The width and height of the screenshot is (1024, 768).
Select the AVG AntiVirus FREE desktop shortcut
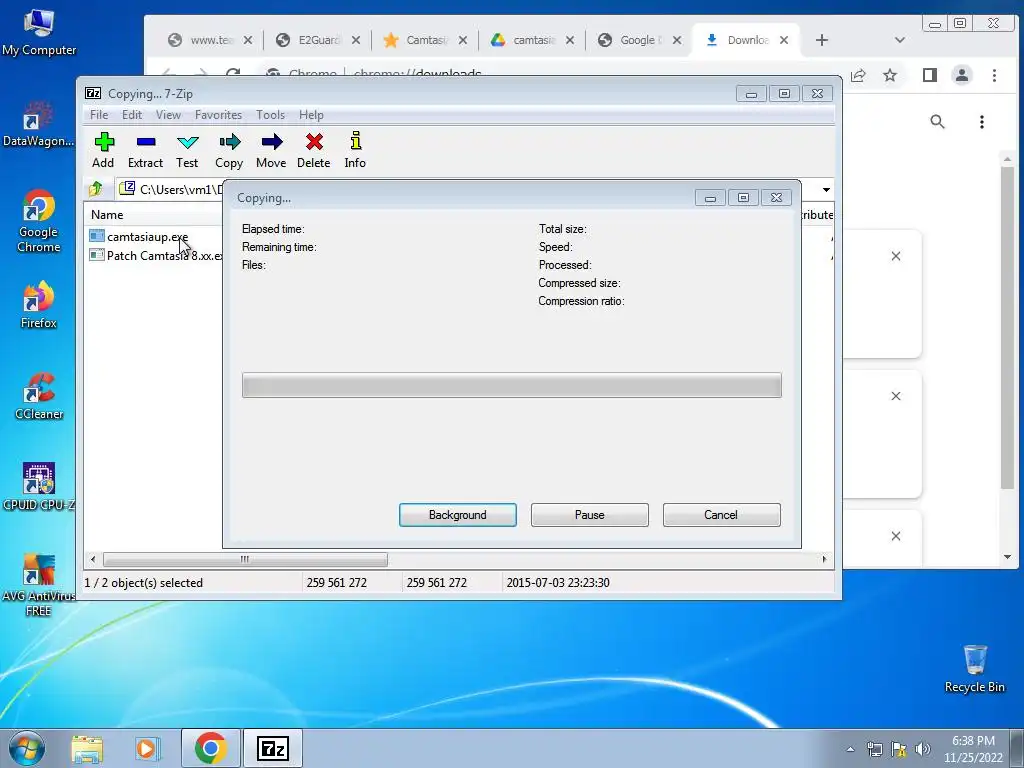[39, 585]
